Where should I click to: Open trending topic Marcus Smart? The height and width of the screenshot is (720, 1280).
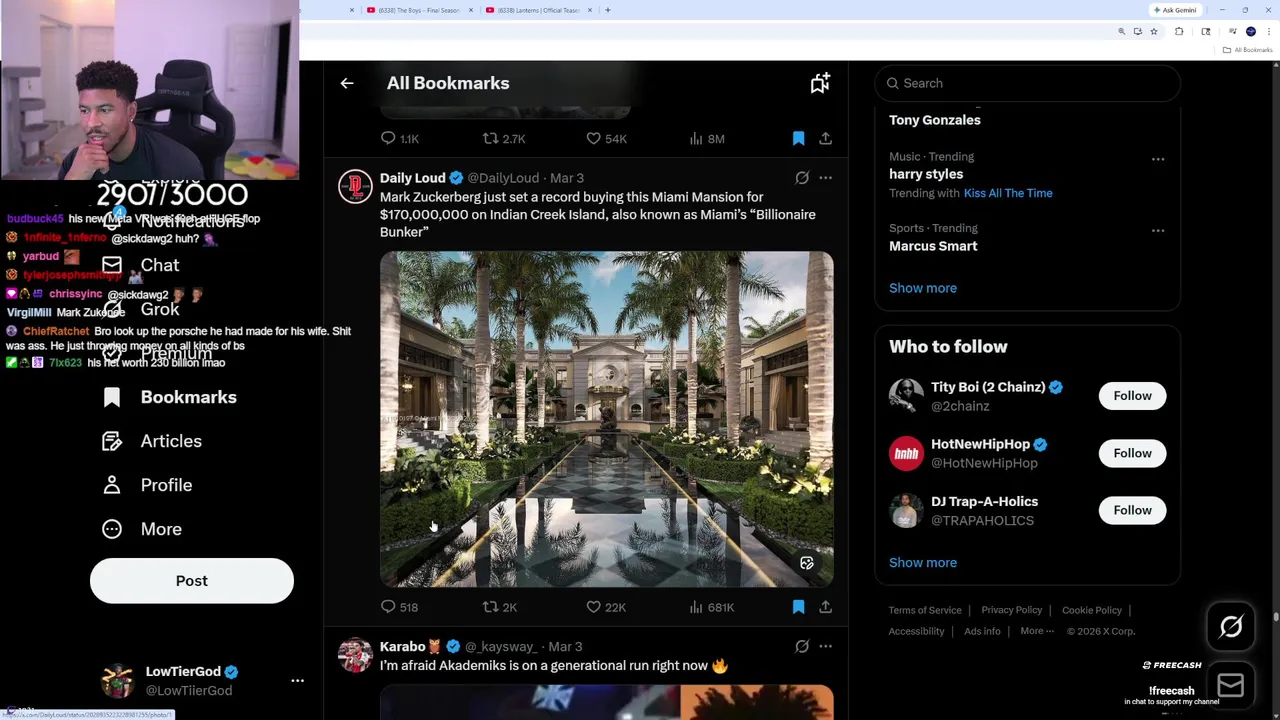click(x=933, y=246)
